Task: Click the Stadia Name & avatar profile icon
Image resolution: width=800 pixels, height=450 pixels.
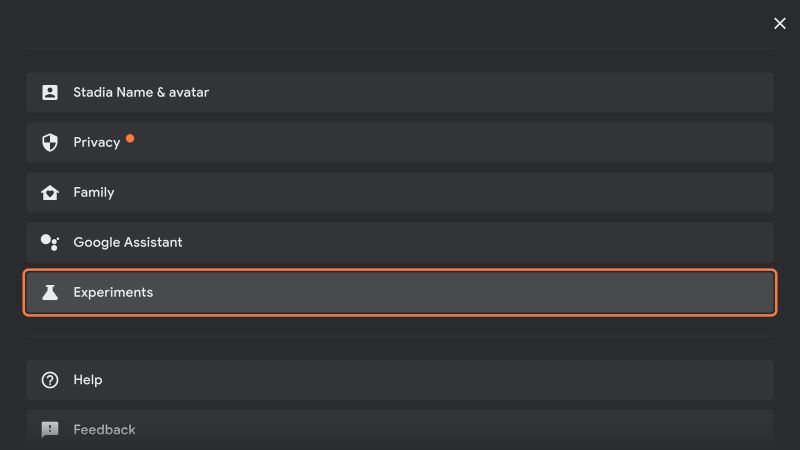Action: click(49, 92)
